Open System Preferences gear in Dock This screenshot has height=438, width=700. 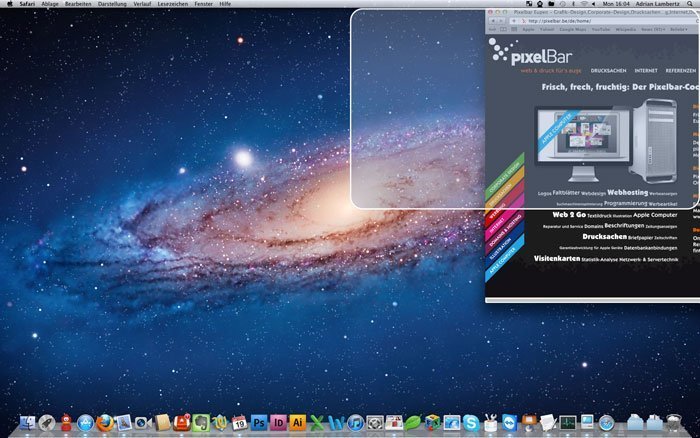[x=375, y=422]
